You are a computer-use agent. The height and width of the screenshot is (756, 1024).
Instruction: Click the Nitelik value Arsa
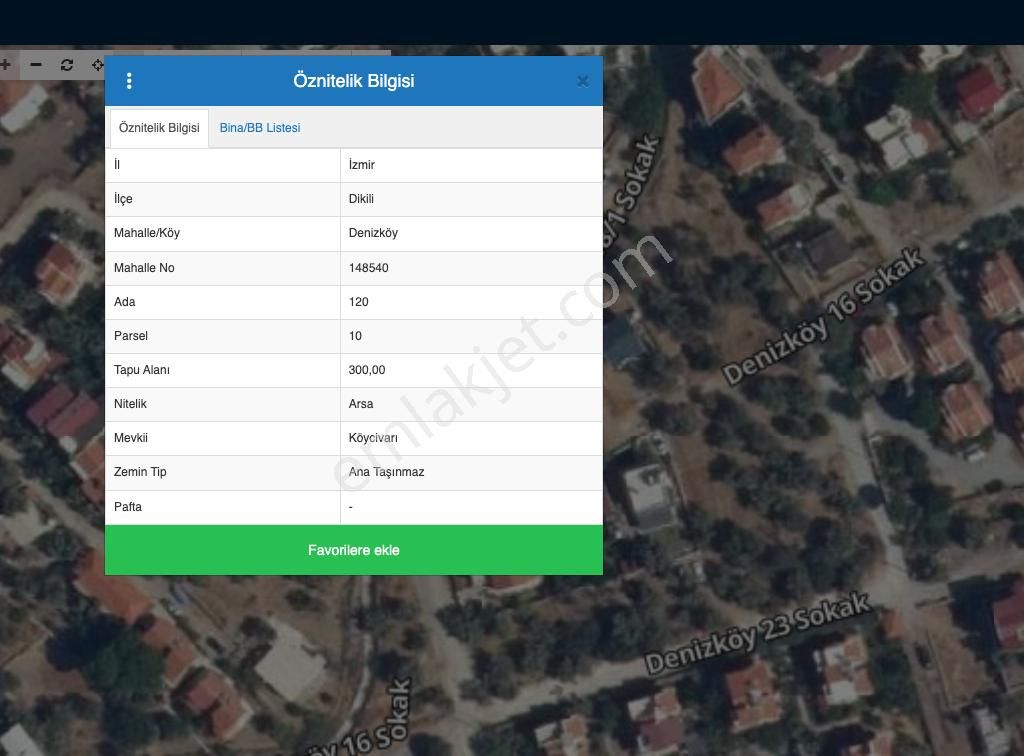point(361,404)
